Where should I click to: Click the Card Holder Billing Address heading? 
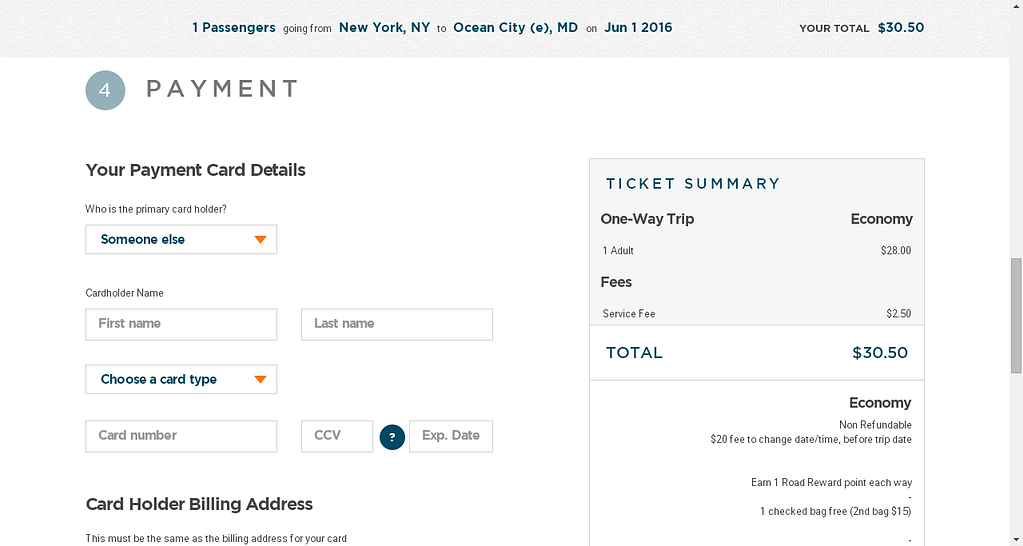point(199,504)
